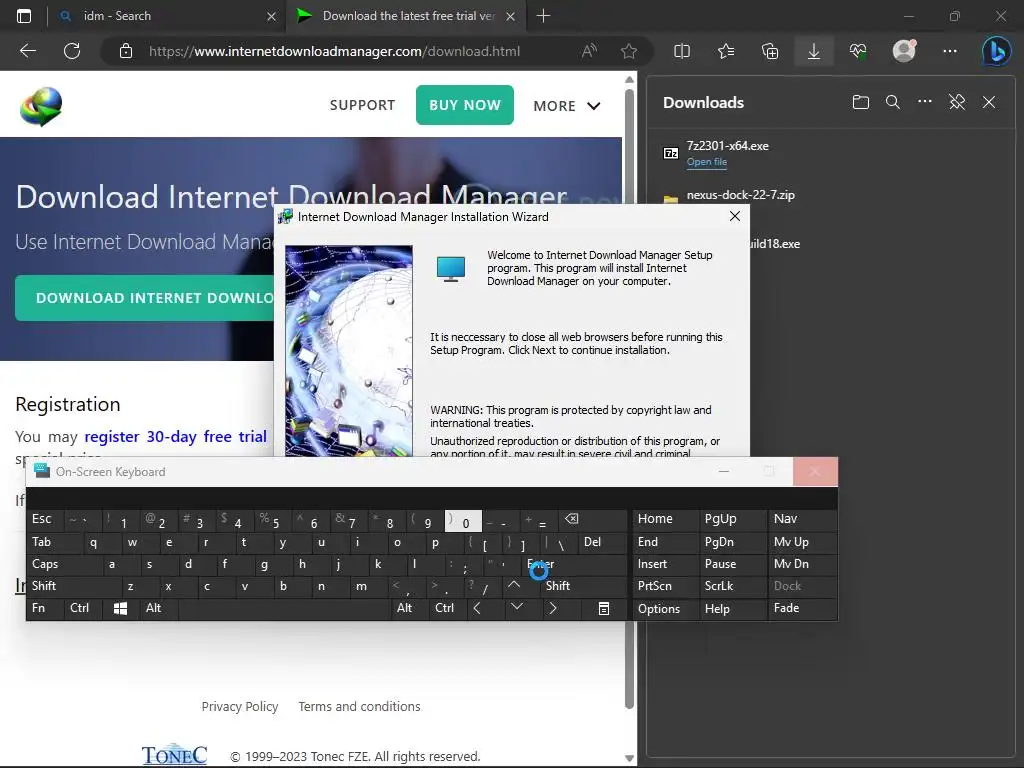
Task: Open downloads folder icon in Downloads panel
Action: pyautogui.click(x=861, y=102)
